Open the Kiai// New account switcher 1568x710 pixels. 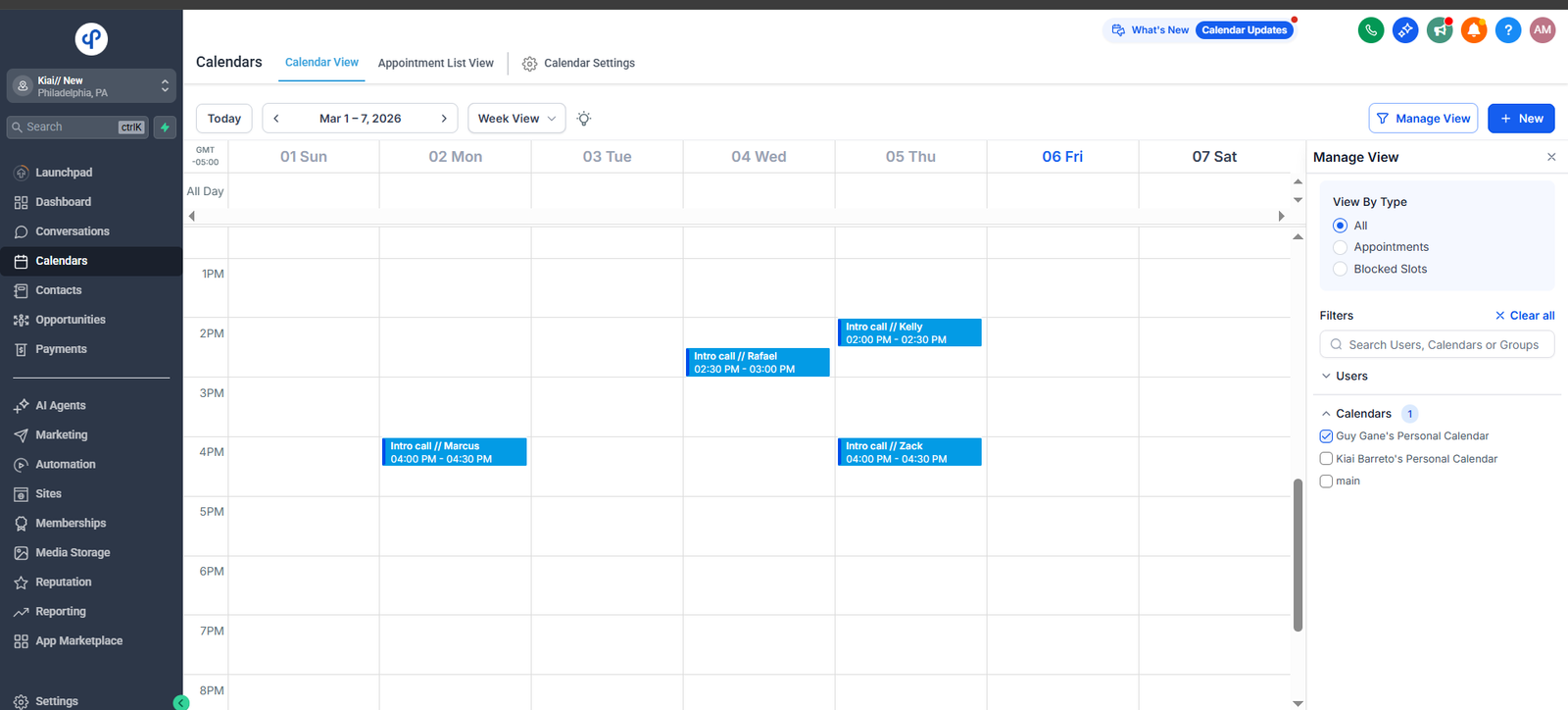click(x=91, y=86)
